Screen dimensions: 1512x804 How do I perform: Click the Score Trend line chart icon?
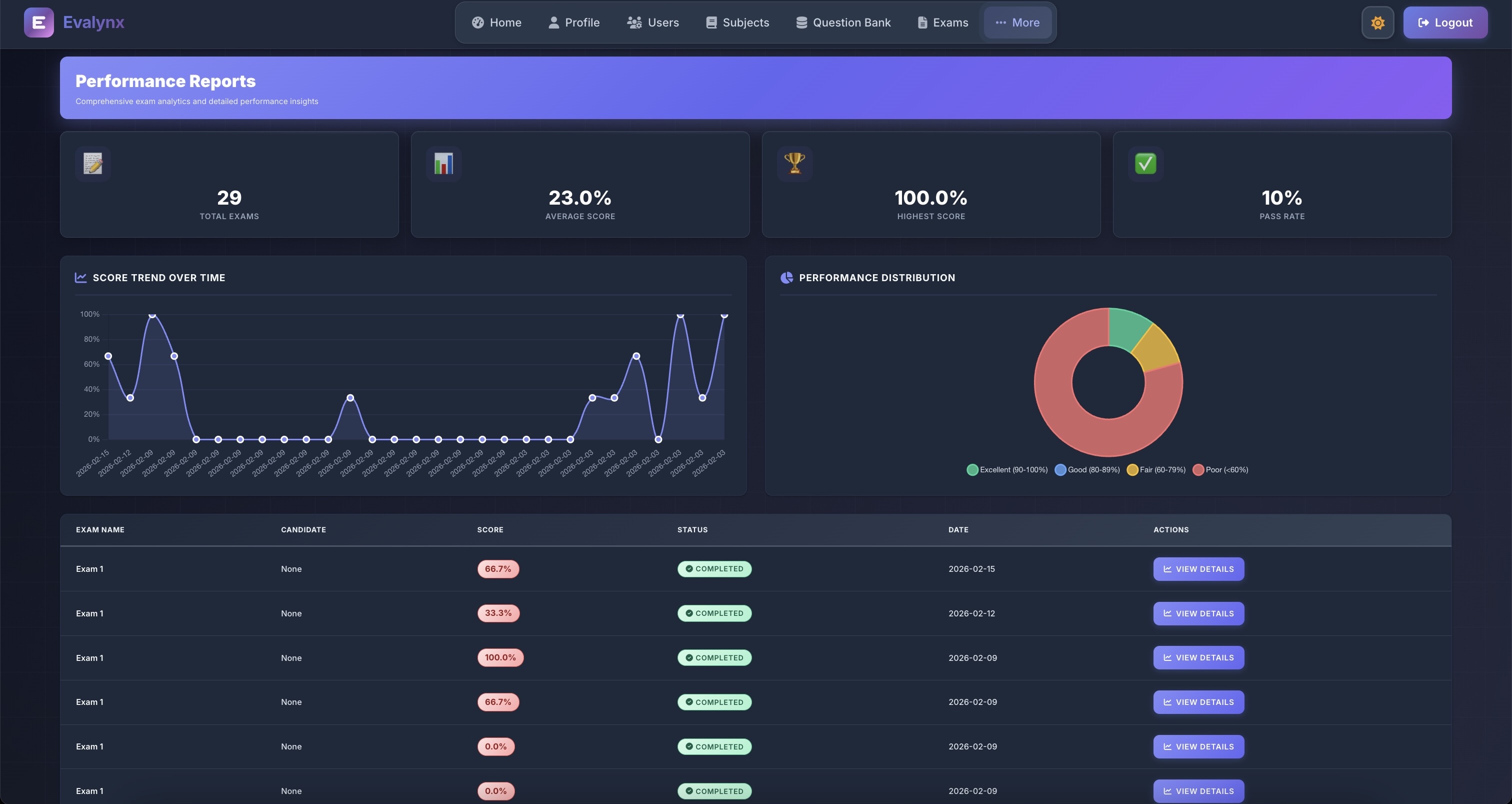(x=80, y=277)
